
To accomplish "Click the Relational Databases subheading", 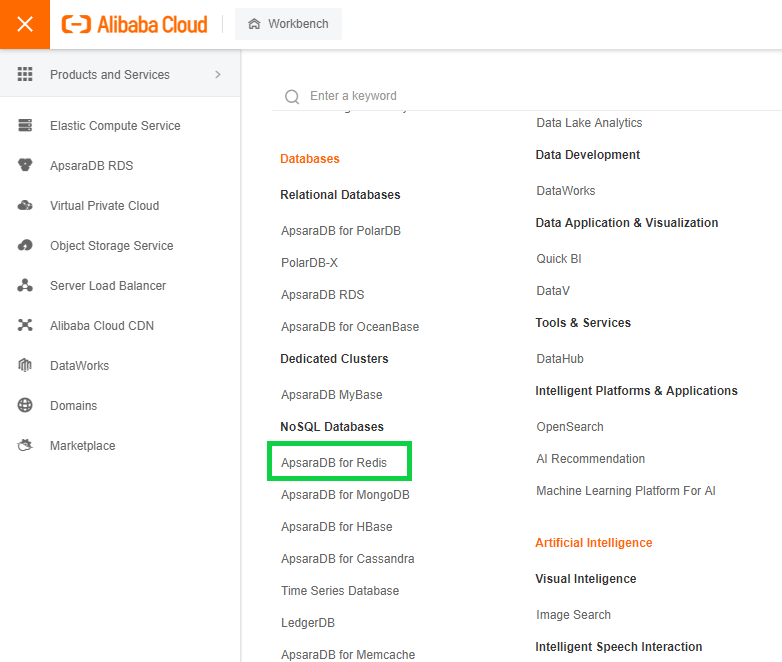I will click(x=340, y=195).
